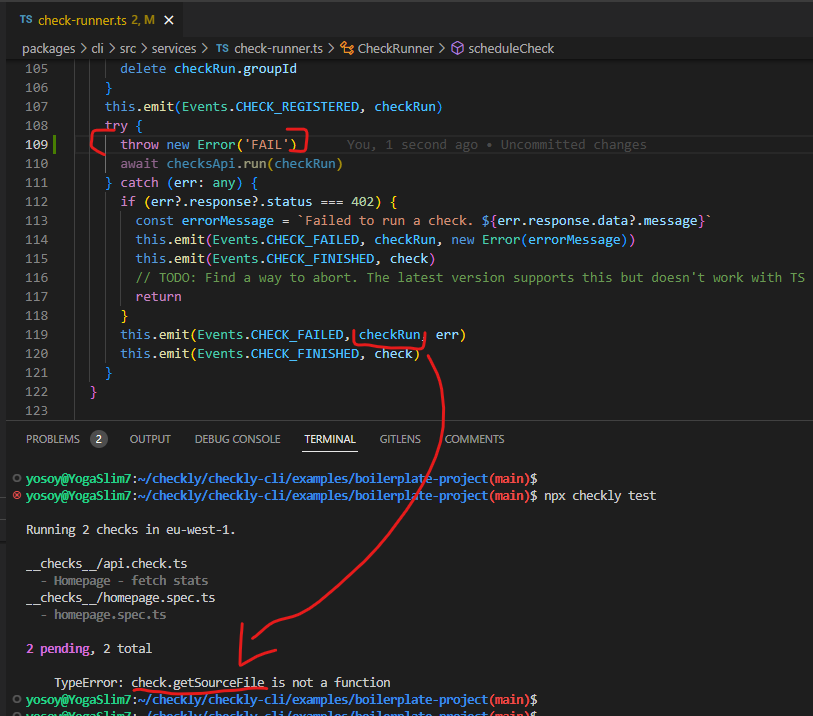Click '402' status value on line 112
The image size is (813, 716).
click(362, 202)
